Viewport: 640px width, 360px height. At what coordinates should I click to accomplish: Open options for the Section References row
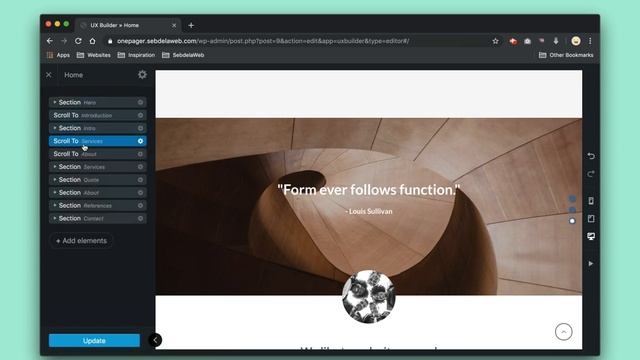[140, 205]
